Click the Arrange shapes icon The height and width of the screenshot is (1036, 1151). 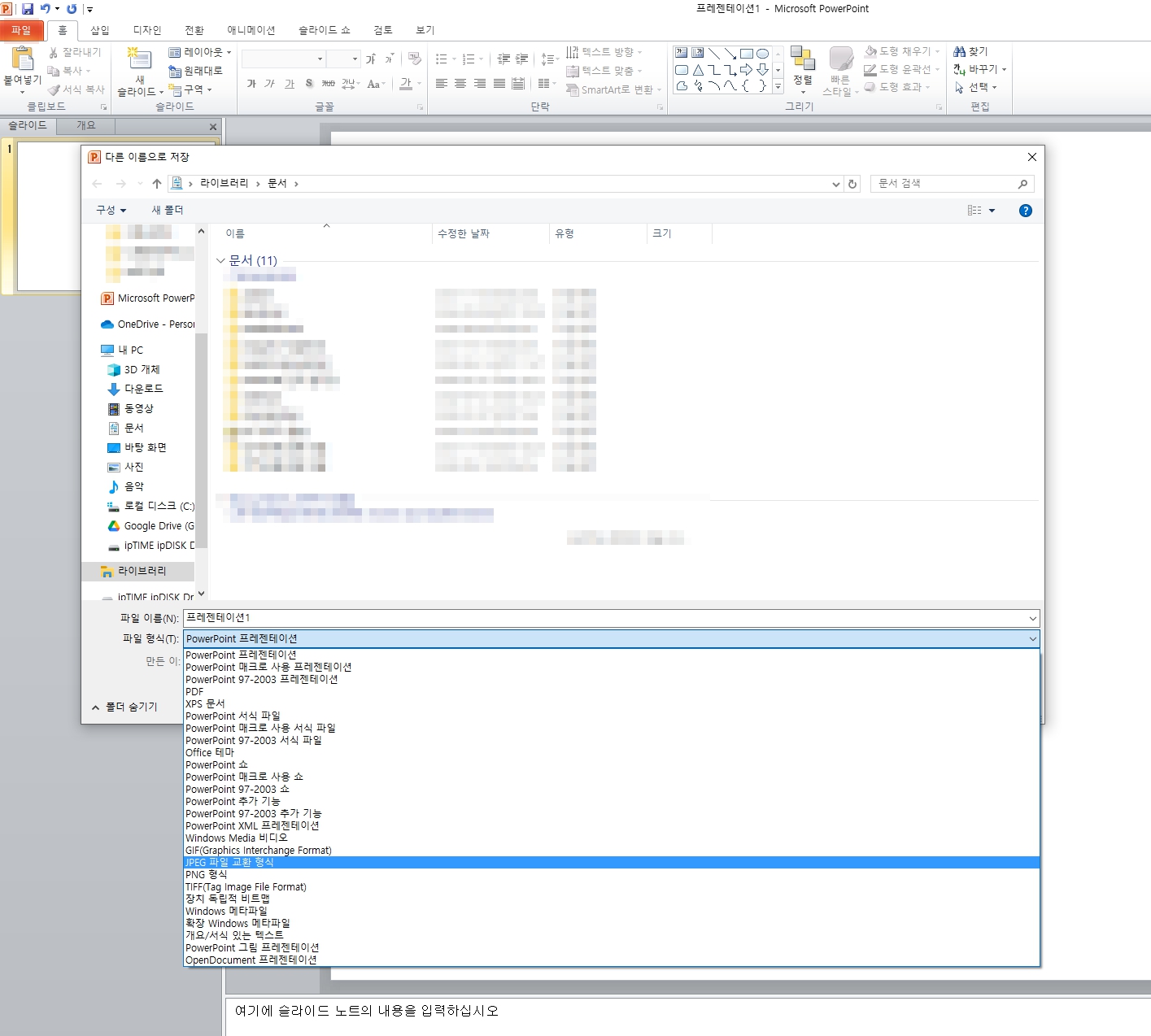(x=803, y=59)
